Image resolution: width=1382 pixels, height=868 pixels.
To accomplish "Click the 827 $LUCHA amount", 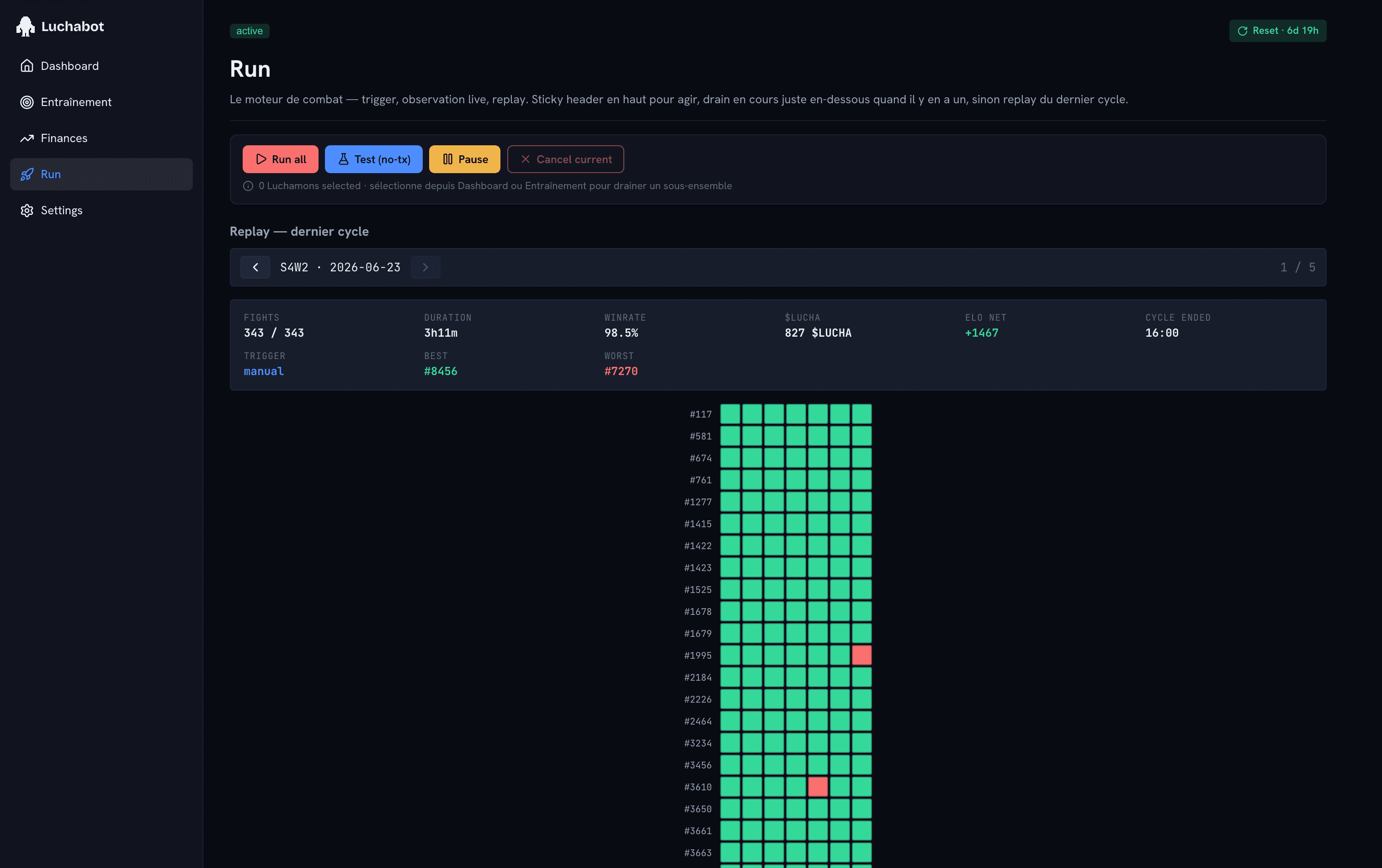I will tap(818, 333).
